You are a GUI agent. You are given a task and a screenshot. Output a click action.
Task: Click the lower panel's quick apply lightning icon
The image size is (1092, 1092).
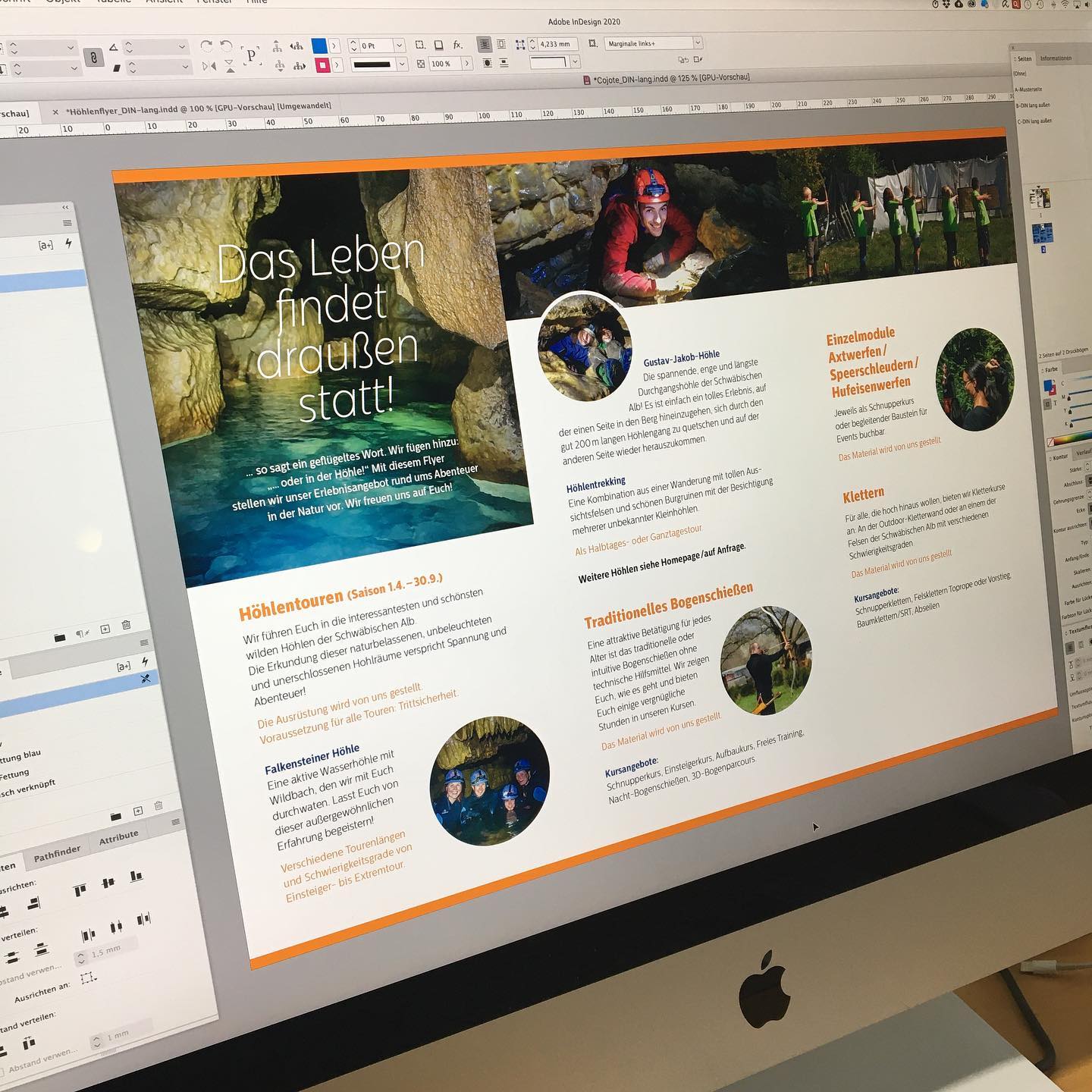coord(144,663)
